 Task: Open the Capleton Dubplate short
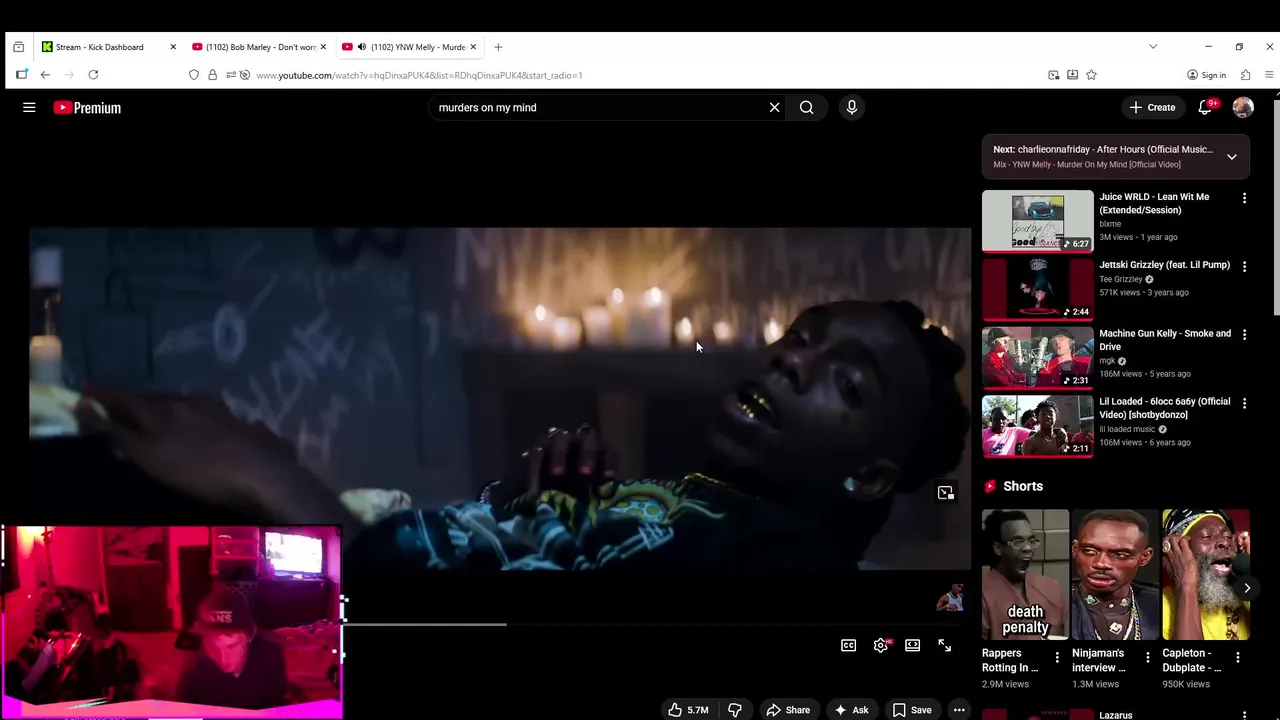pos(1205,575)
